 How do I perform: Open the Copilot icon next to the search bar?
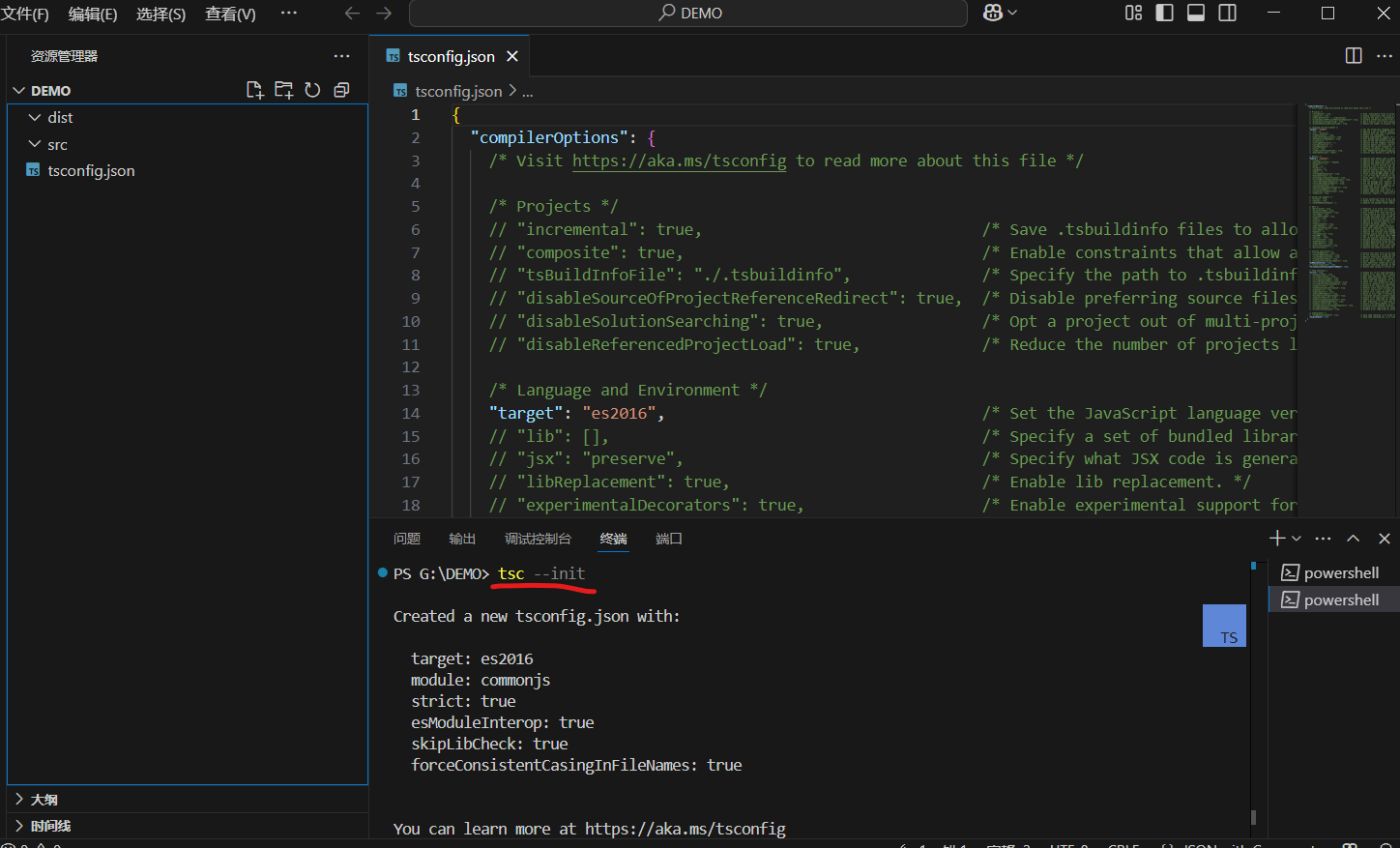click(x=993, y=13)
